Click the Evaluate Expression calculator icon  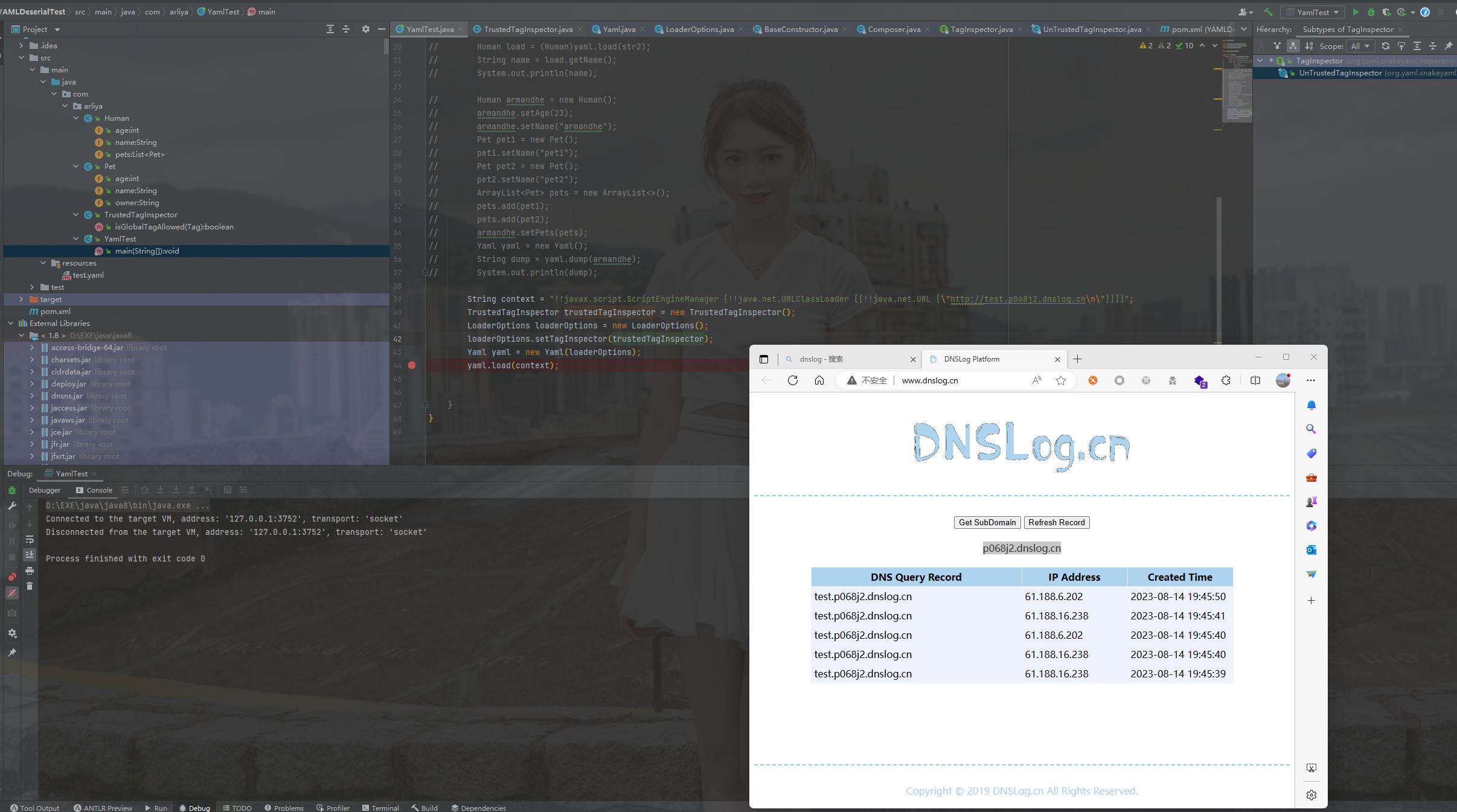tap(228, 490)
